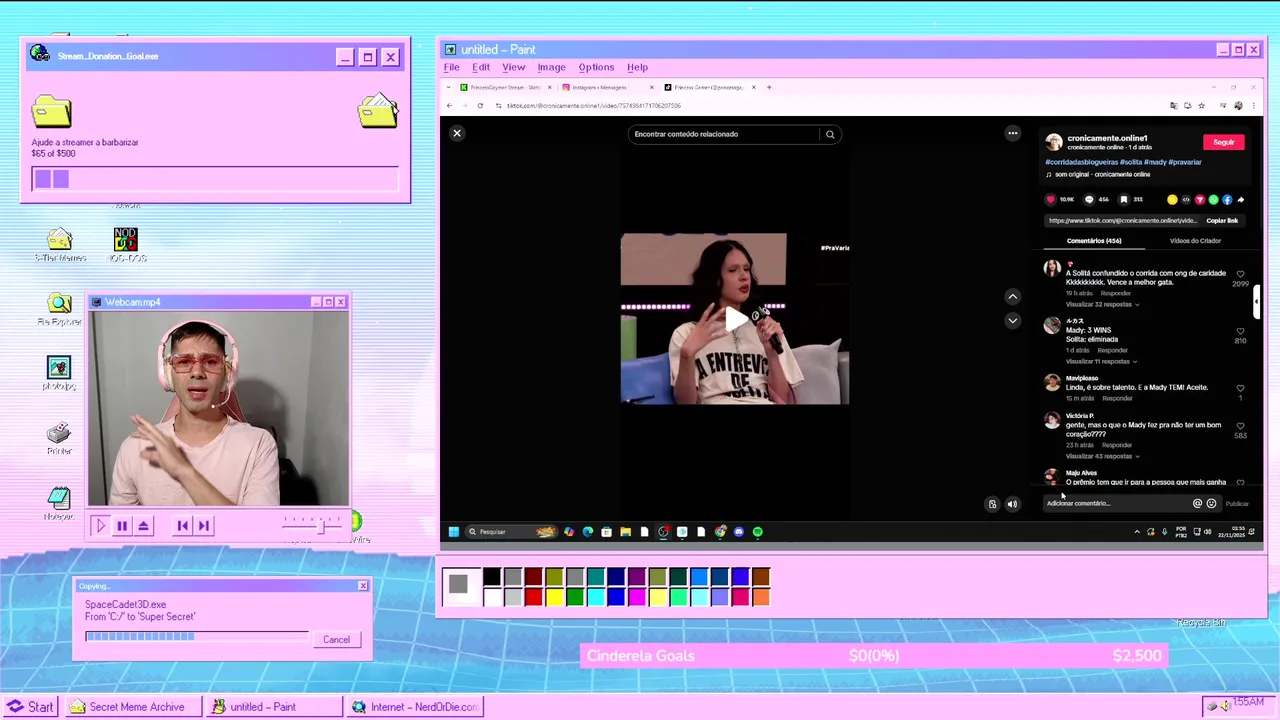The height and width of the screenshot is (720, 1280).
Task: Expand Visualizar 43 respostas
Action: click(1101, 456)
